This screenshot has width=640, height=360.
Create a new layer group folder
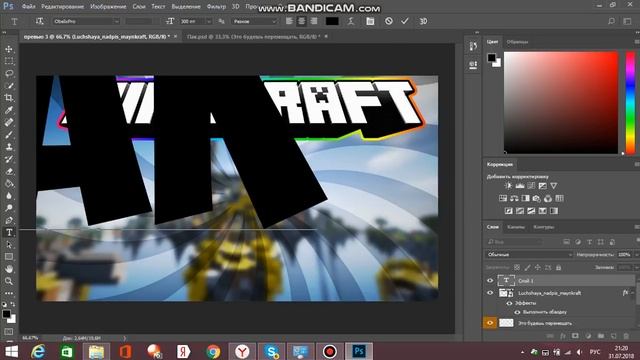coord(601,336)
